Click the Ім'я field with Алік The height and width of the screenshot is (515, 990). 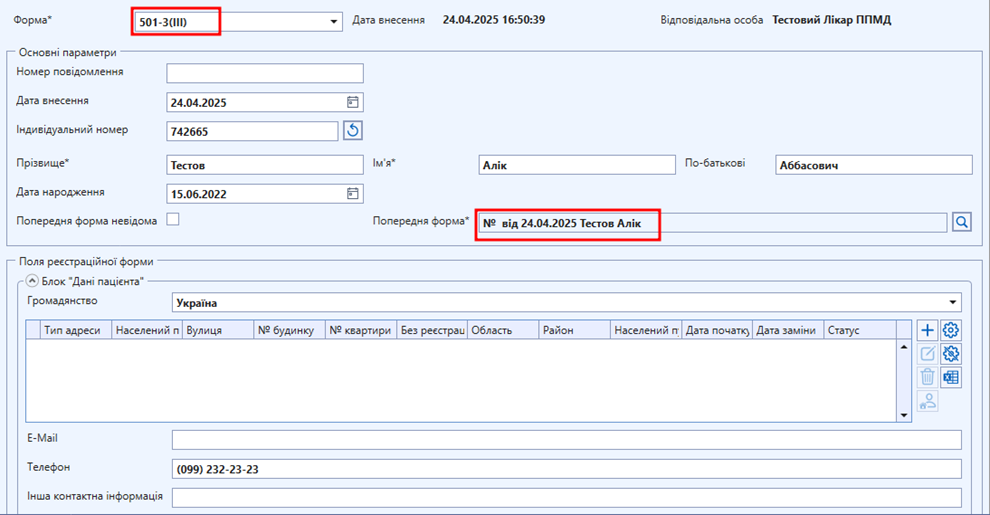577,165
